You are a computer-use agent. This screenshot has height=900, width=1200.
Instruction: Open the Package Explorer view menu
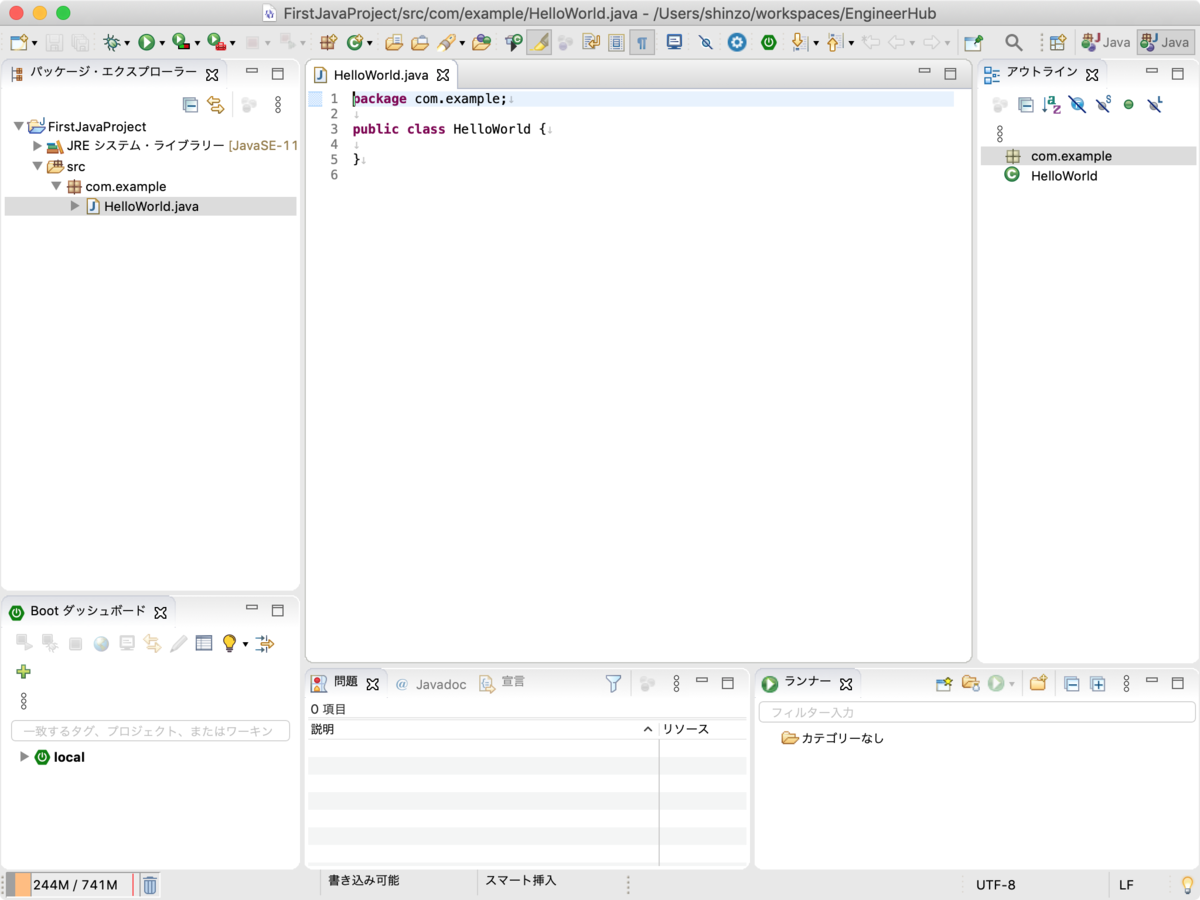coord(278,104)
